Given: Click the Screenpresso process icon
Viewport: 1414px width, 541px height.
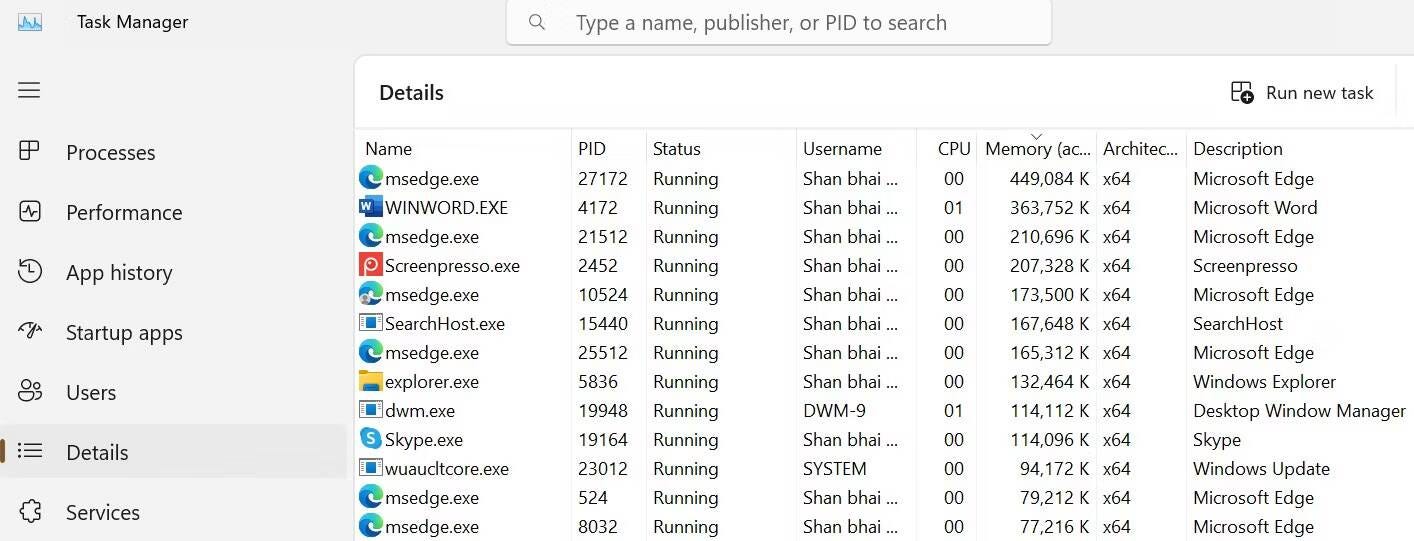Looking at the screenshot, I should 371,265.
